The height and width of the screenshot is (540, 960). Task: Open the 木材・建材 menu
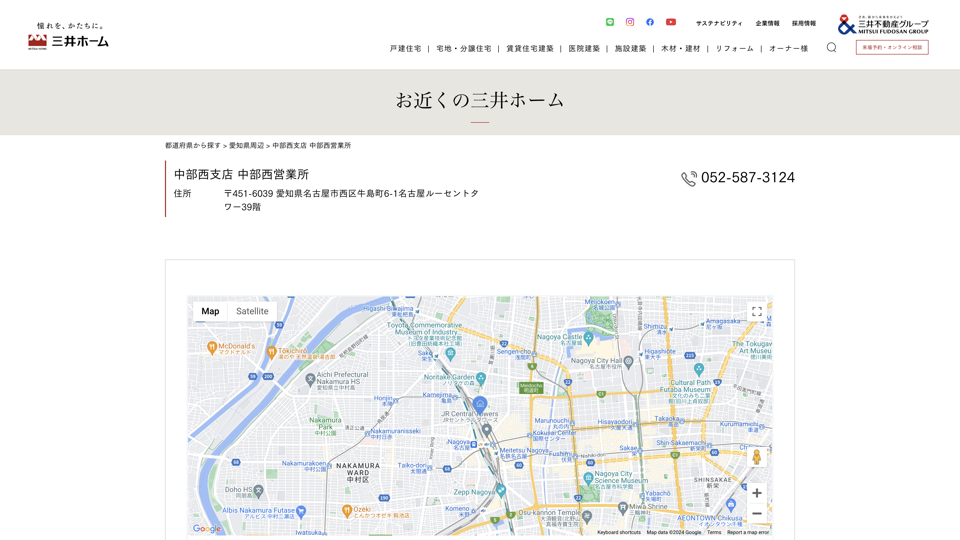coord(680,48)
